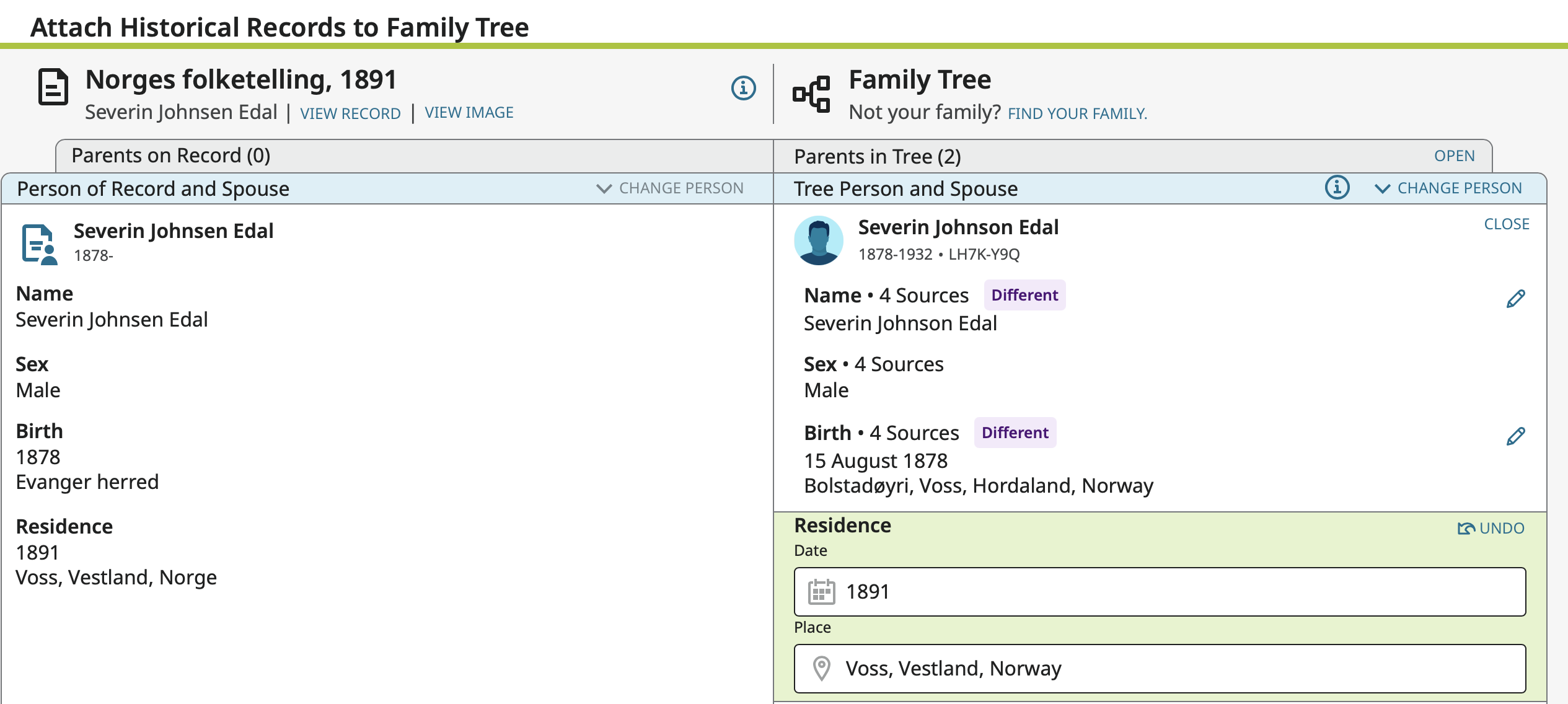The image size is (1568, 704).
Task: Select the Parents on Record (0) tab
Action: click(171, 156)
